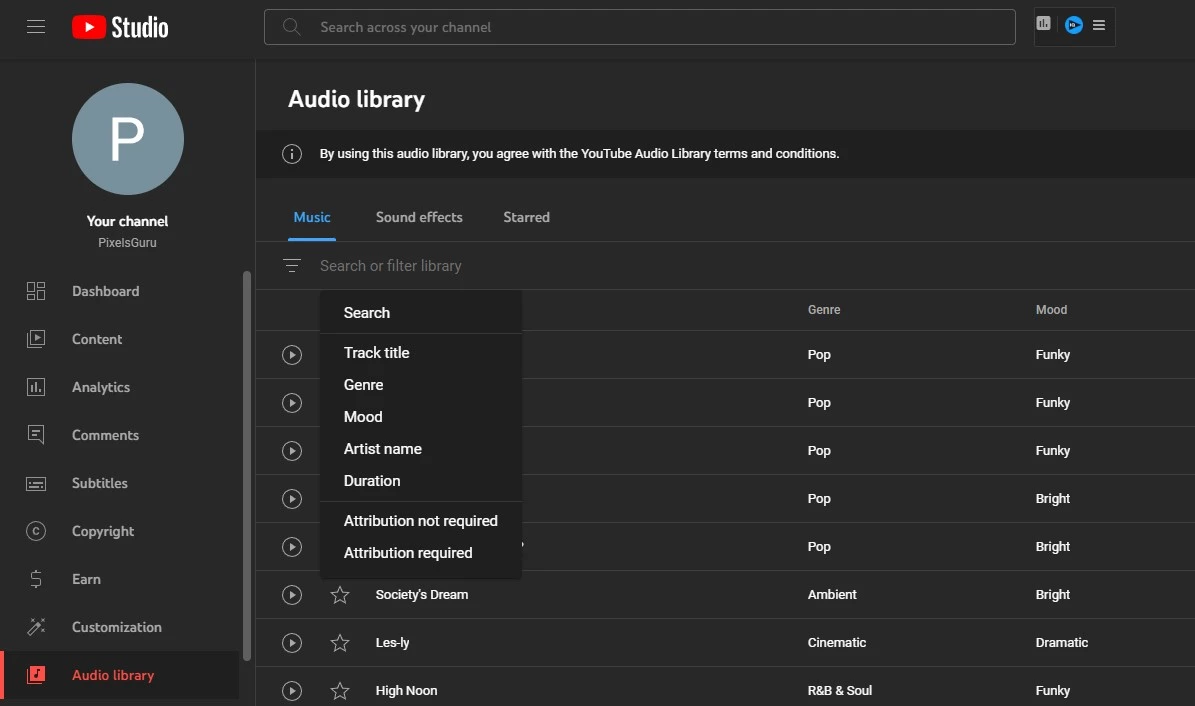Viewport: 1195px width, 706px height.
Task: Click the Search across your channel box
Action: [640, 27]
